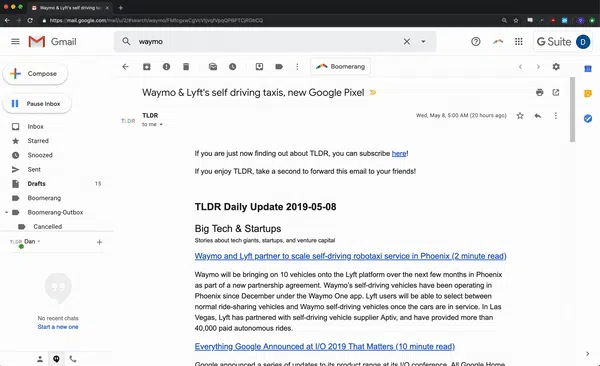Click 'Start a new one' link
The image size is (600, 366).
click(x=58, y=327)
